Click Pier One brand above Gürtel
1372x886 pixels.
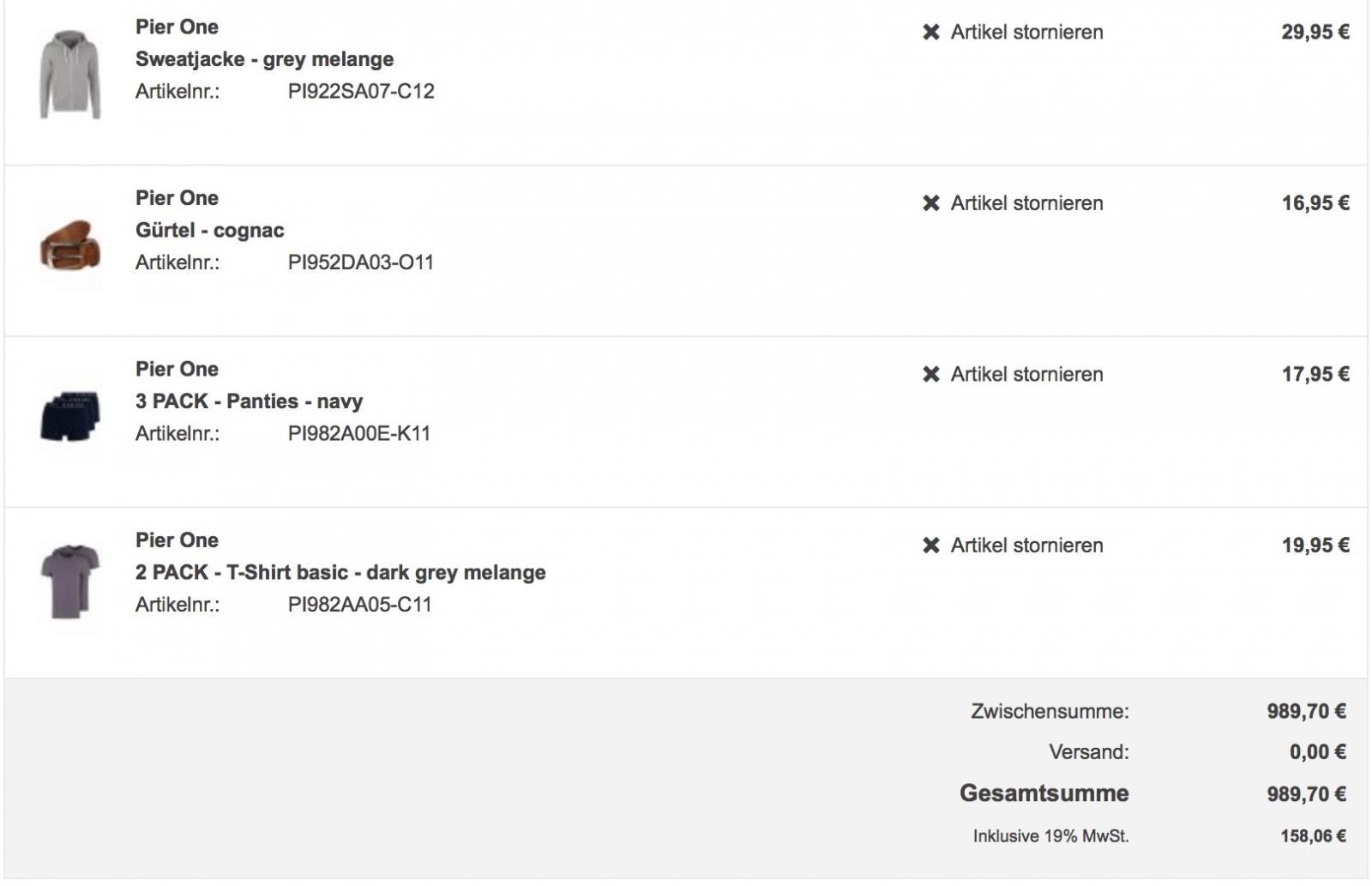coord(177,198)
